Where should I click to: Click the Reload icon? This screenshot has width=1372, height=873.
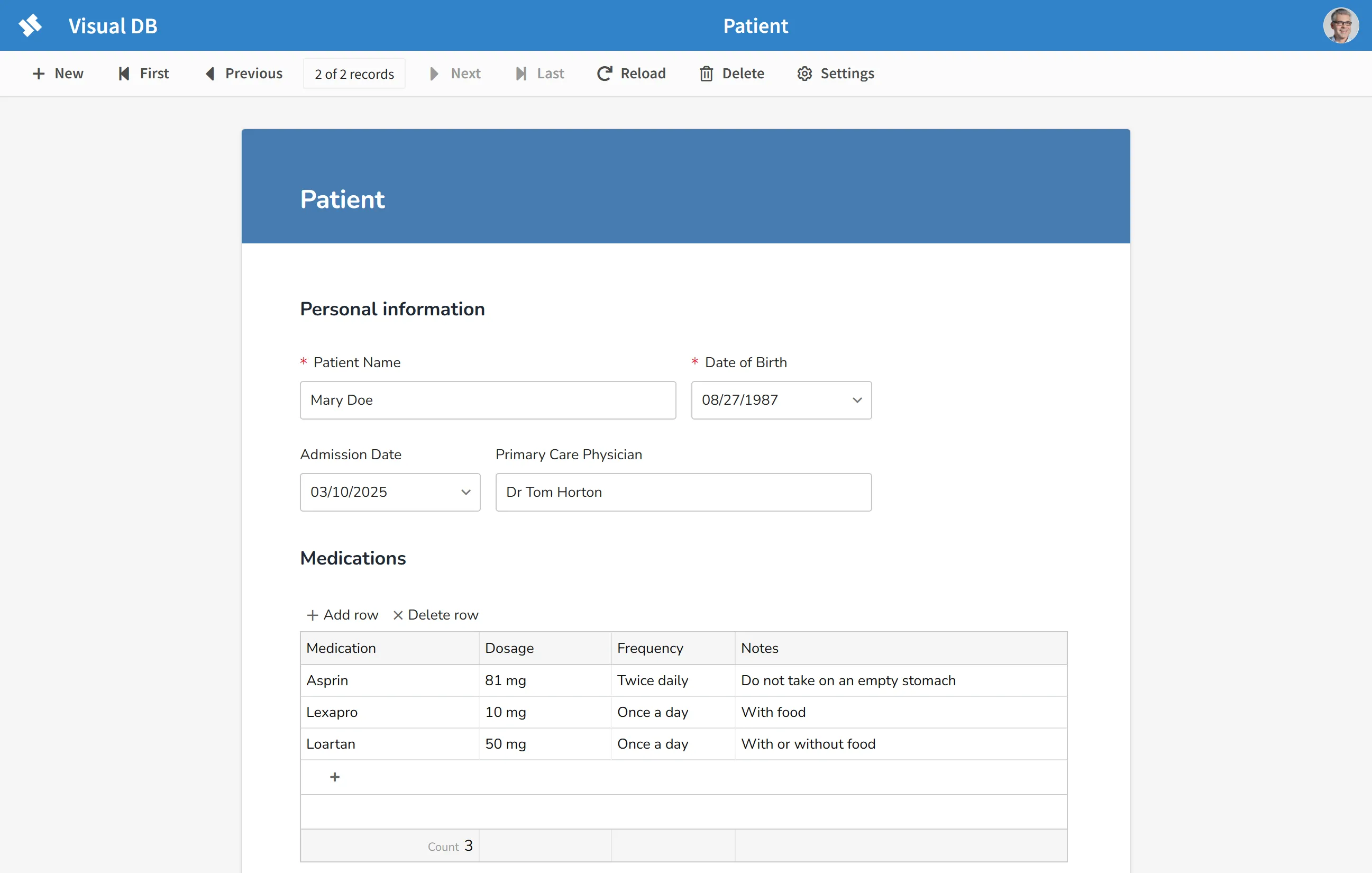(605, 74)
